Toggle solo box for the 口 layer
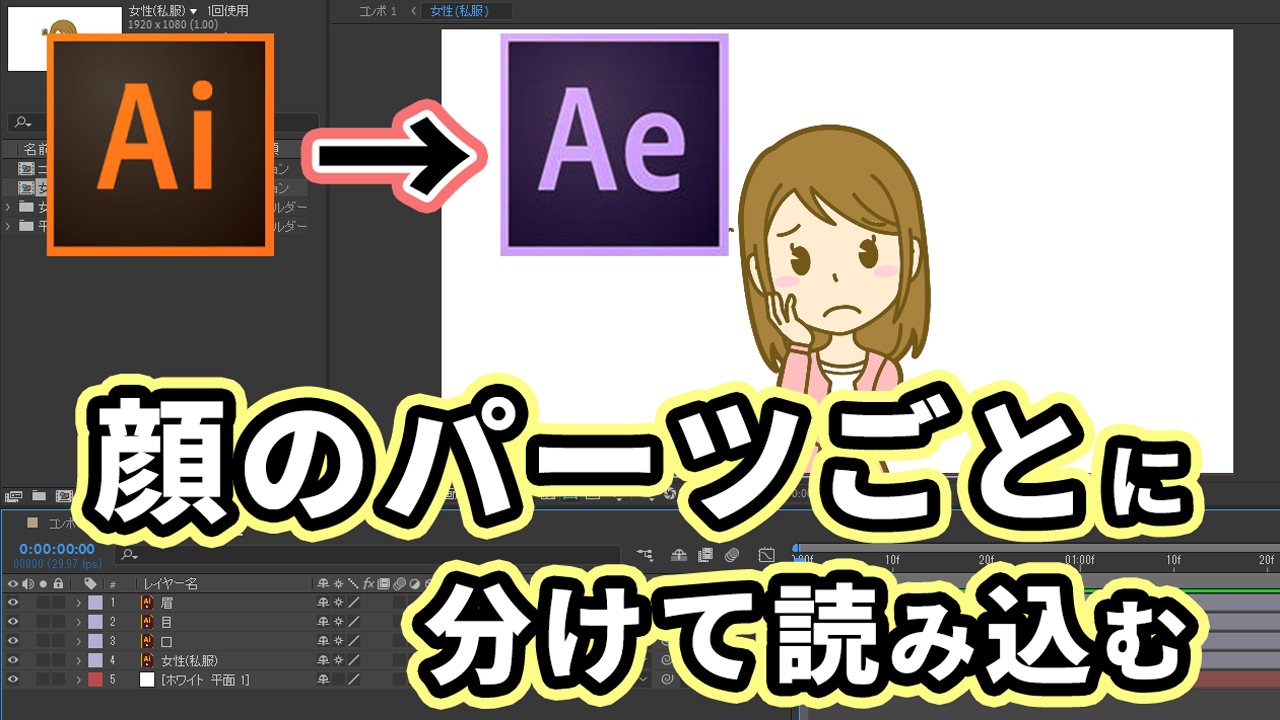The image size is (1280, 720). pos(43,641)
